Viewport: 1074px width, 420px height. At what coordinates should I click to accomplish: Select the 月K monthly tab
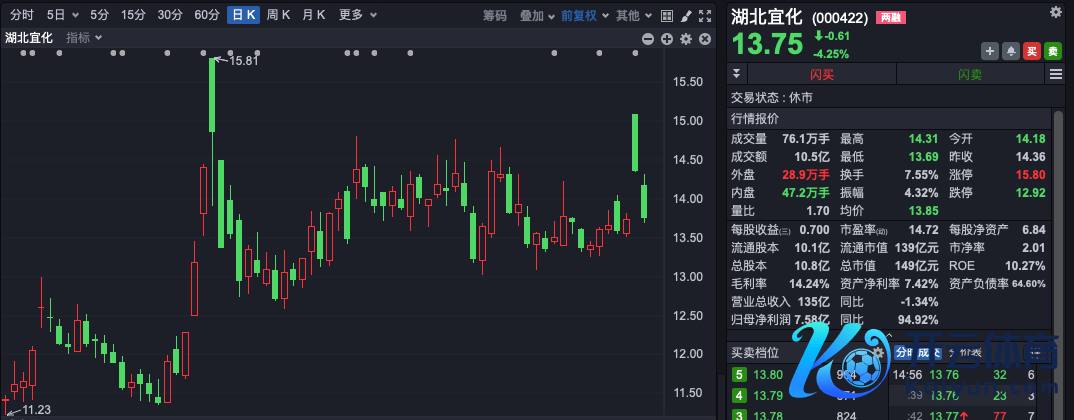click(x=314, y=15)
